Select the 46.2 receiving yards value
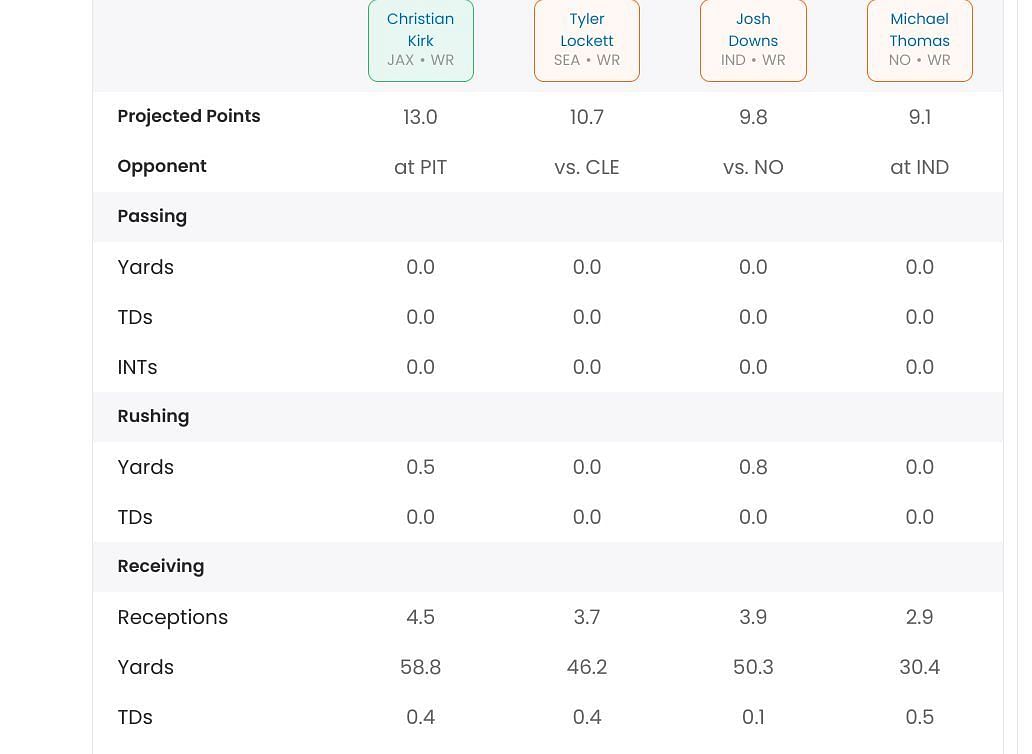This screenshot has height=754, width=1032. 587,667
